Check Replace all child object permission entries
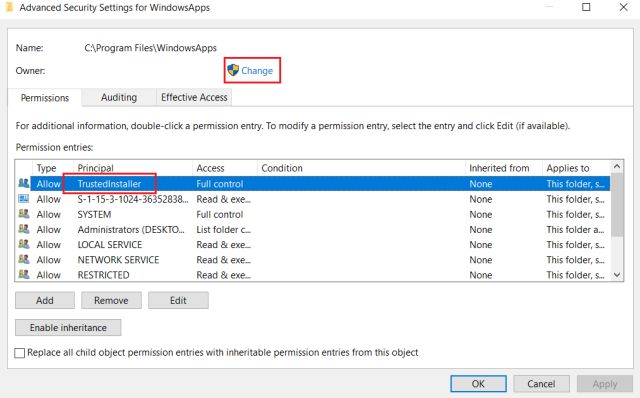 pyautogui.click(x=20, y=353)
